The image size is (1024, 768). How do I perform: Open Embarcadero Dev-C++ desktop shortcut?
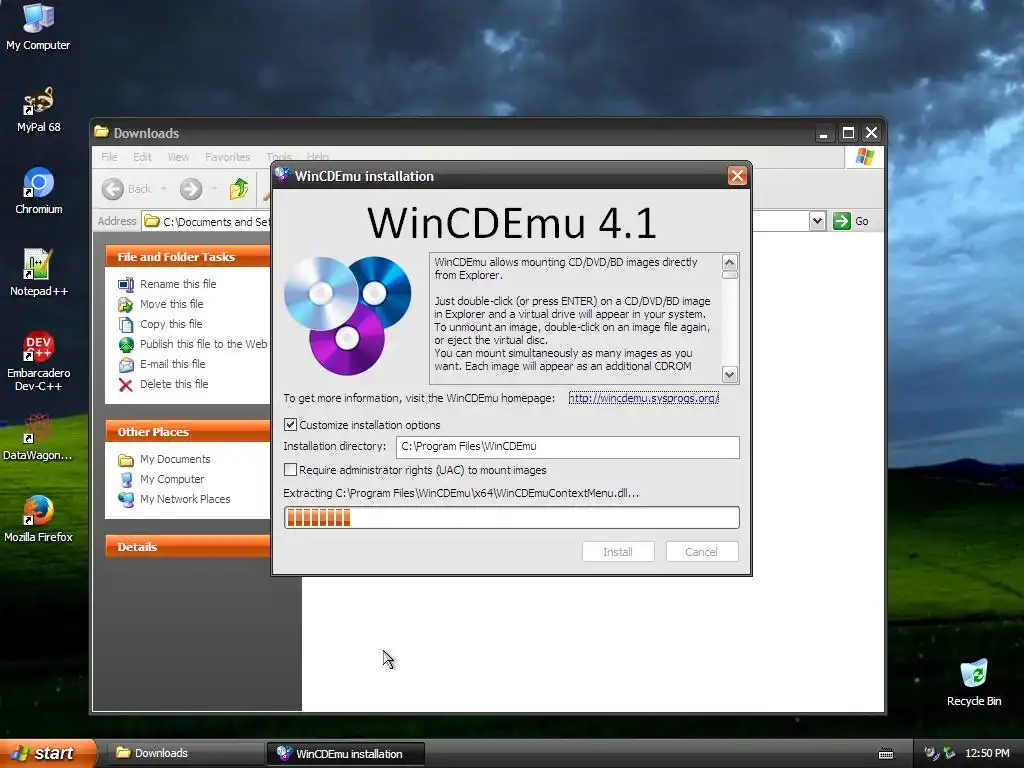pyautogui.click(x=39, y=361)
